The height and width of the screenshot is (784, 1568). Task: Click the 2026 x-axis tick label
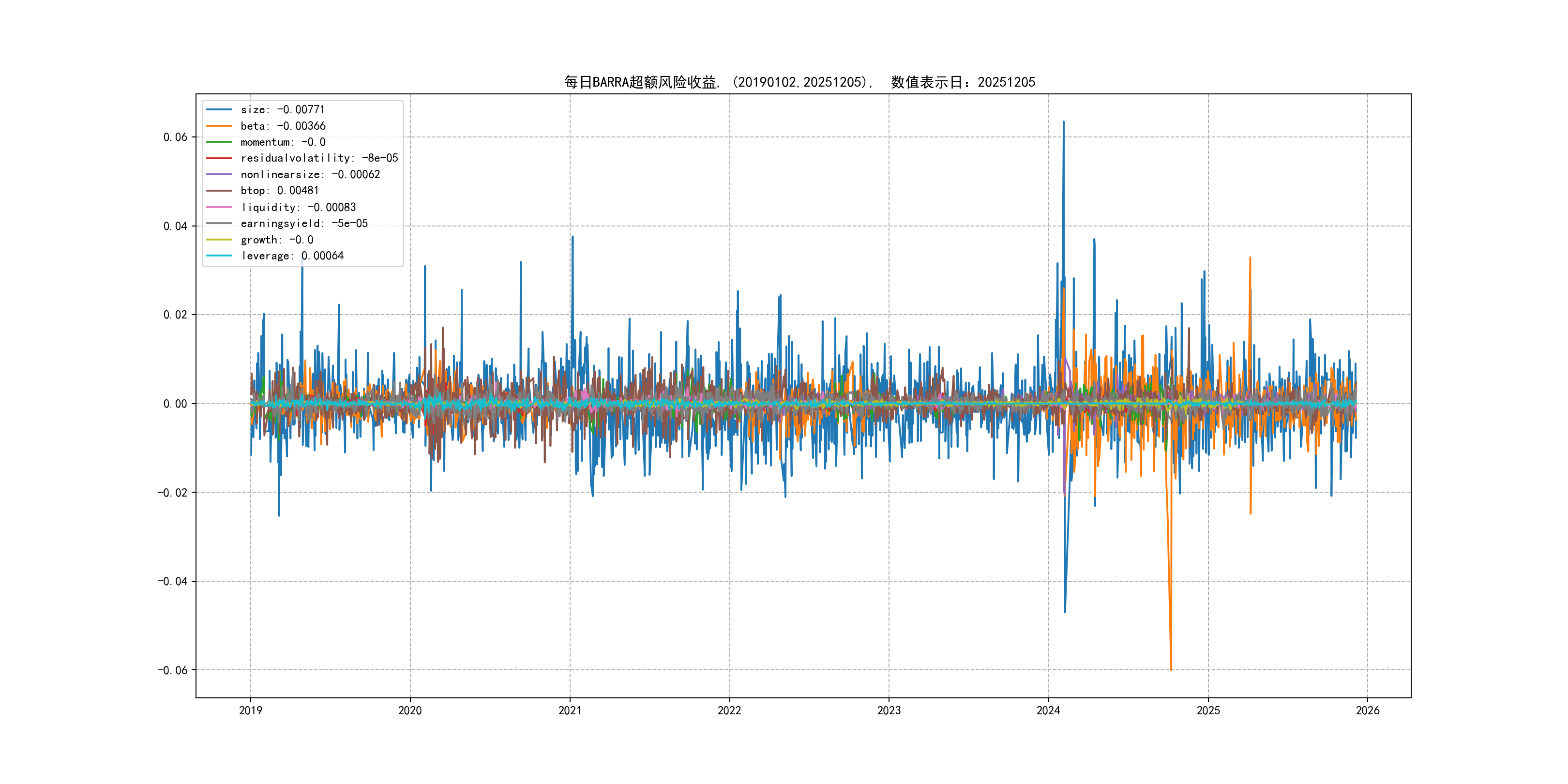click(x=1368, y=710)
